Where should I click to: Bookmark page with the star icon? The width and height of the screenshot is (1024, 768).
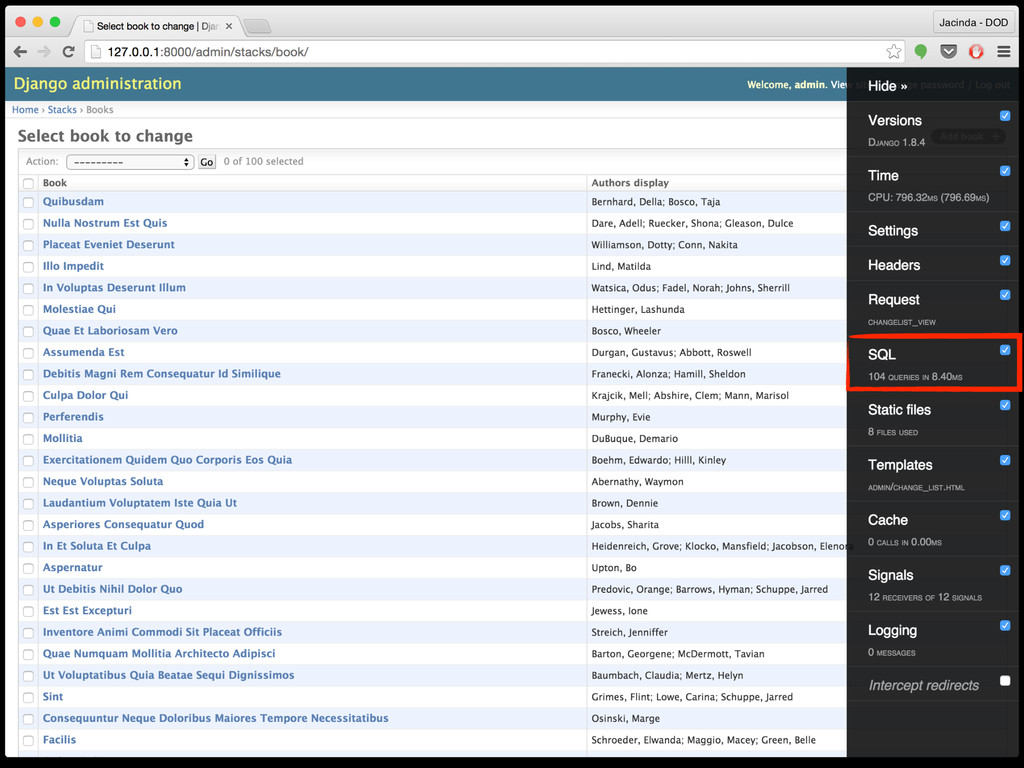(893, 52)
